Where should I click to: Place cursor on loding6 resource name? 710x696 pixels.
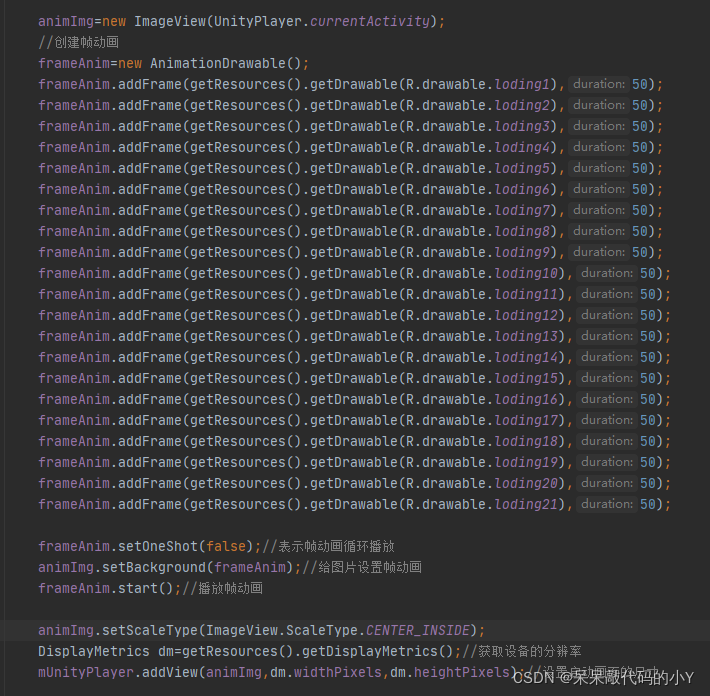522,189
